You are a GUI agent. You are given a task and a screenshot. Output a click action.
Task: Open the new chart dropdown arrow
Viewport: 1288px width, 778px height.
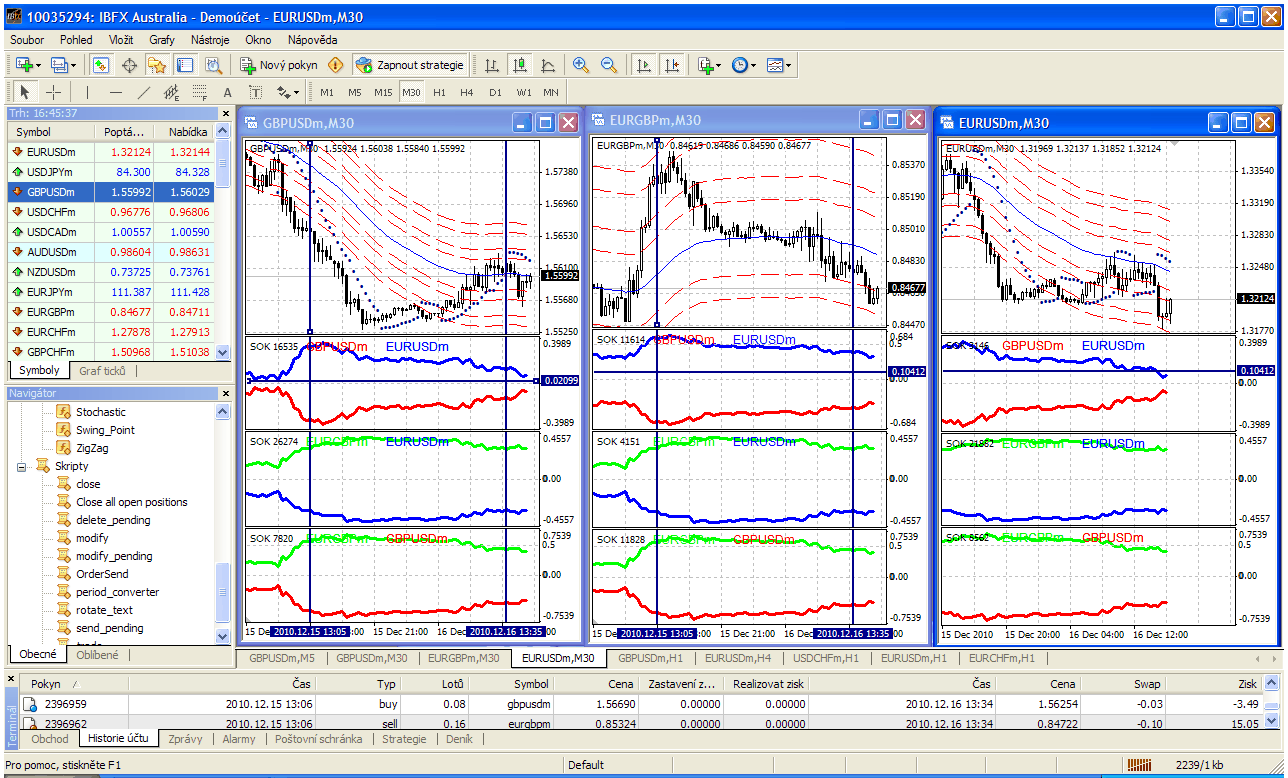coord(38,65)
